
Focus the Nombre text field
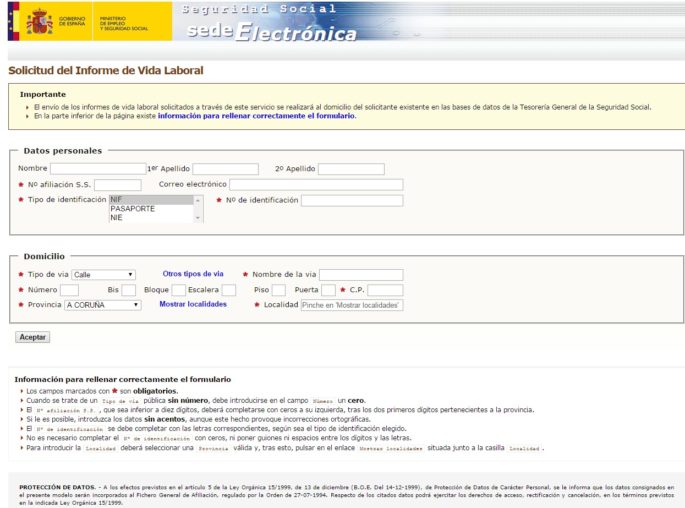click(x=98, y=169)
